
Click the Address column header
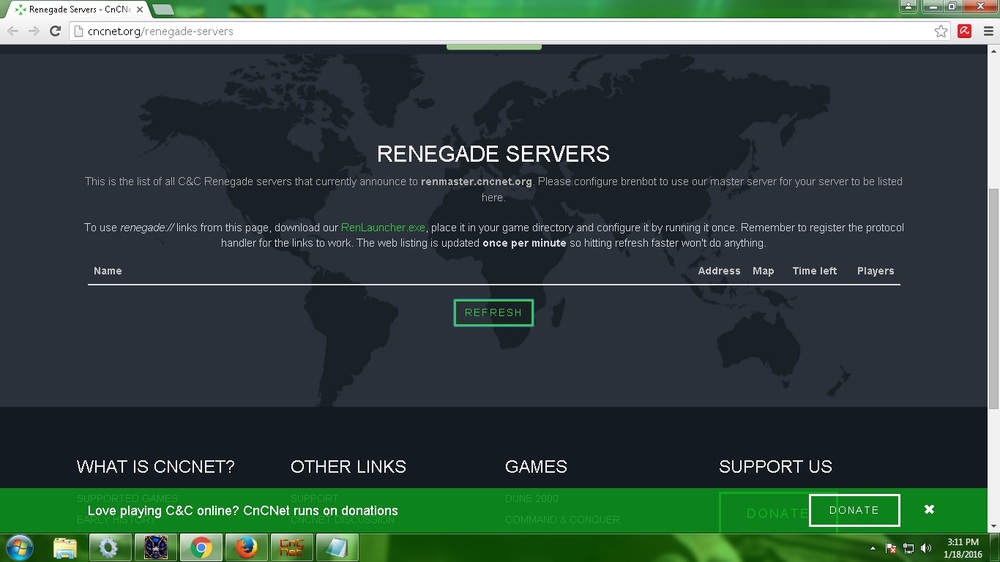pos(719,271)
